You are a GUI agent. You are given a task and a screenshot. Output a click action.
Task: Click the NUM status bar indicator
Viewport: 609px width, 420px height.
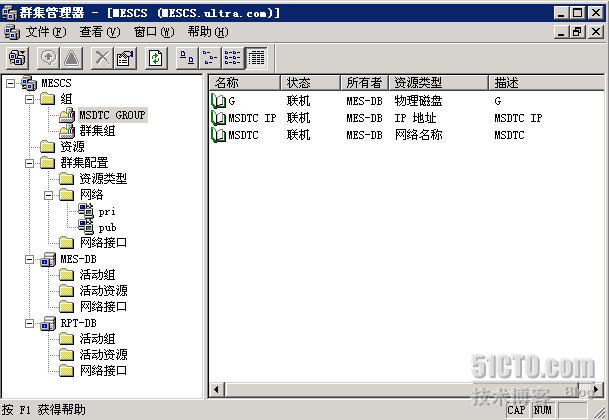tap(543, 410)
